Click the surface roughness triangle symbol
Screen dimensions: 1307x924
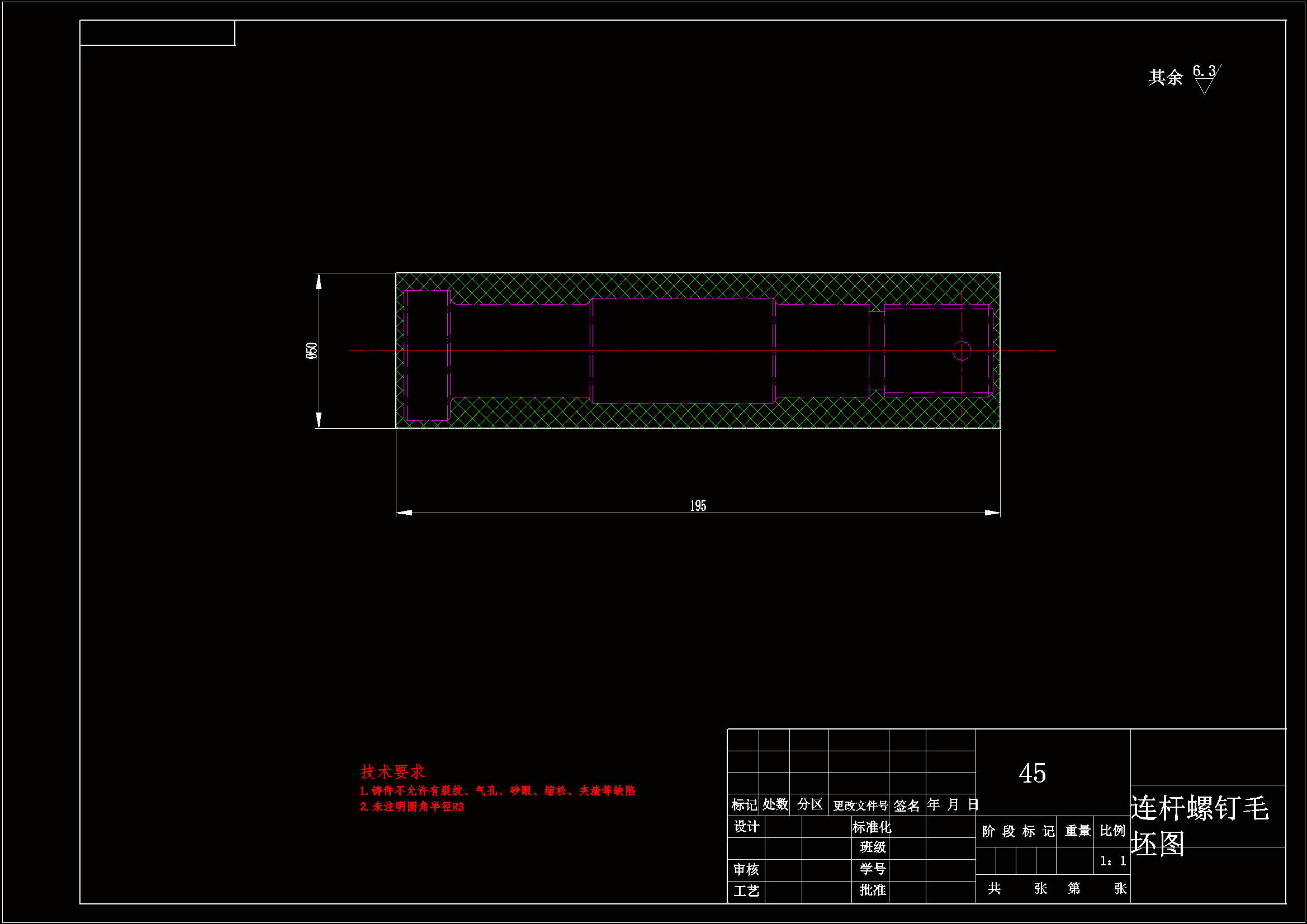[1204, 85]
